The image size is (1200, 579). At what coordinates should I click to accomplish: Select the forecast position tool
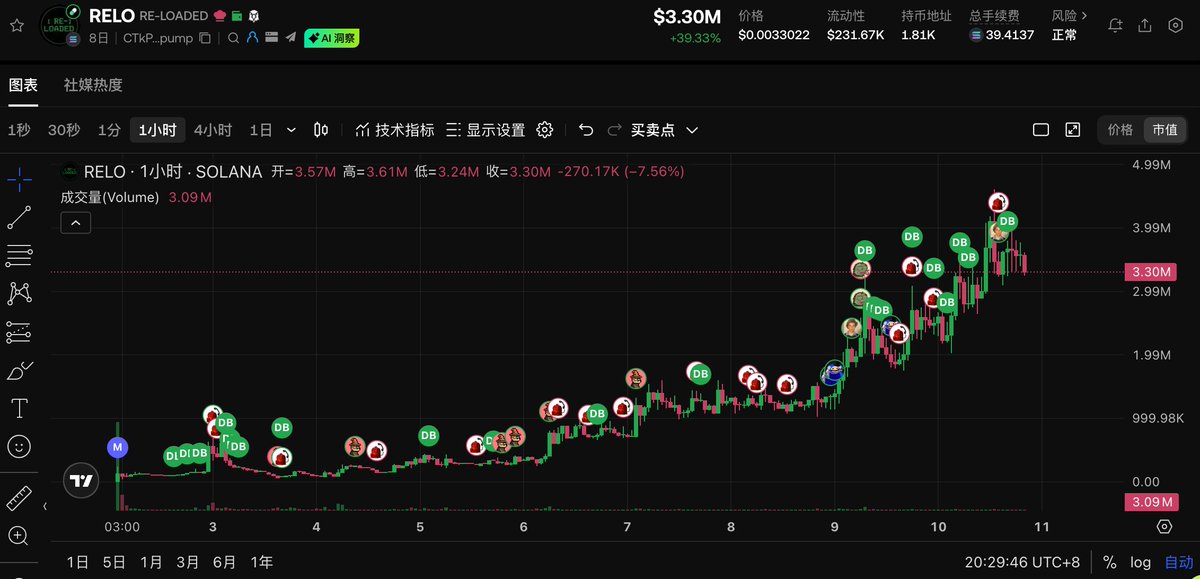click(19, 332)
